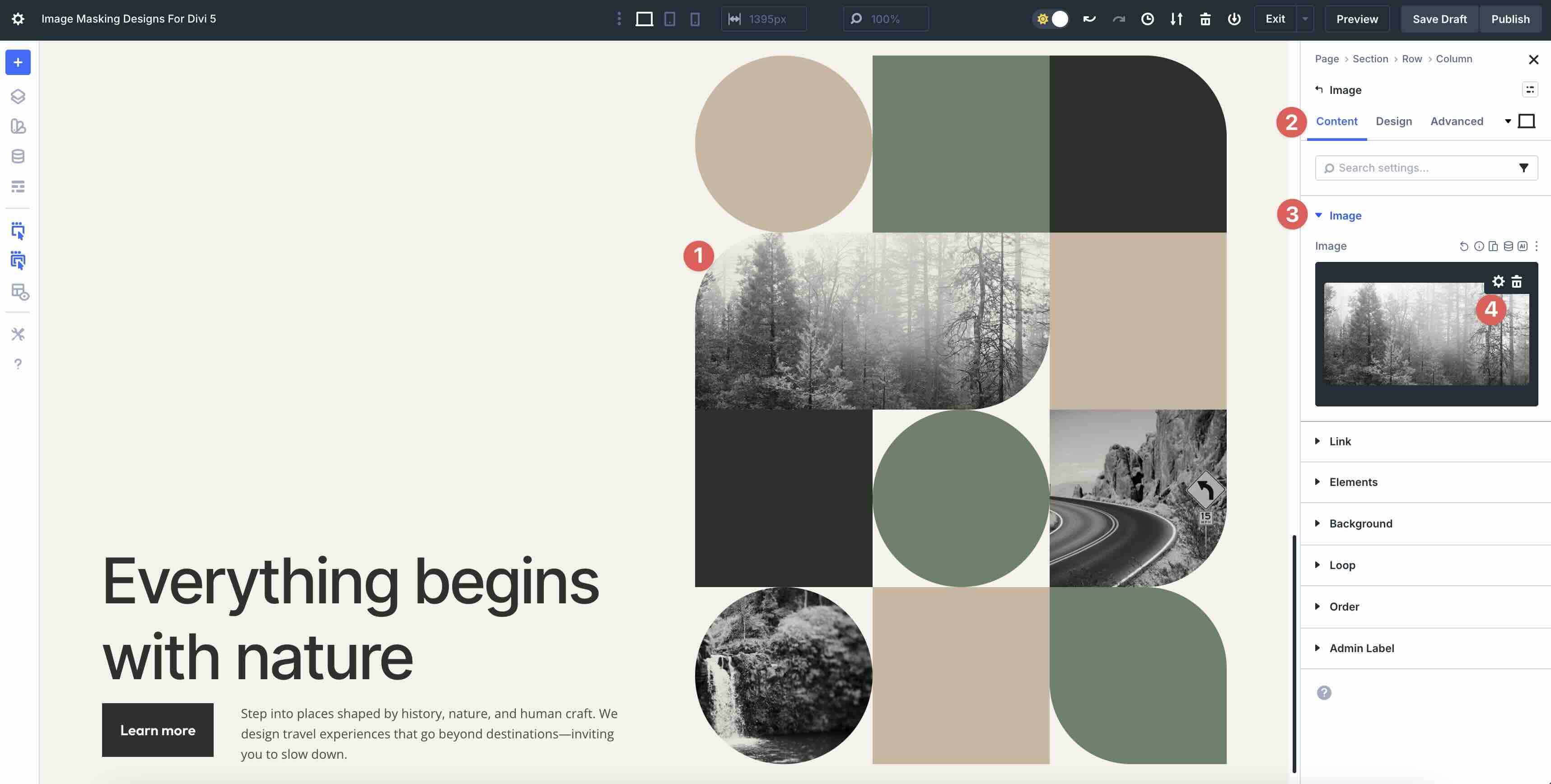Switch to the Design tab
The image size is (1551, 784).
[x=1394, y=121]
